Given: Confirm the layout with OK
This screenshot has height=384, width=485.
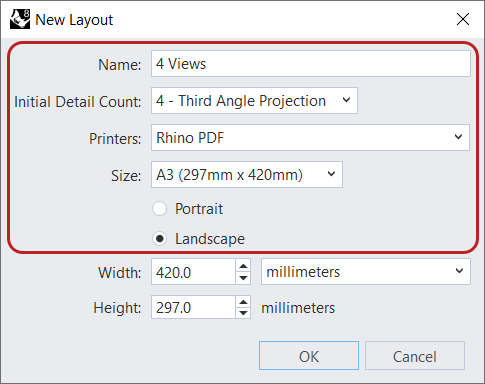Looking at the screenshot, I should click(309, 356).
